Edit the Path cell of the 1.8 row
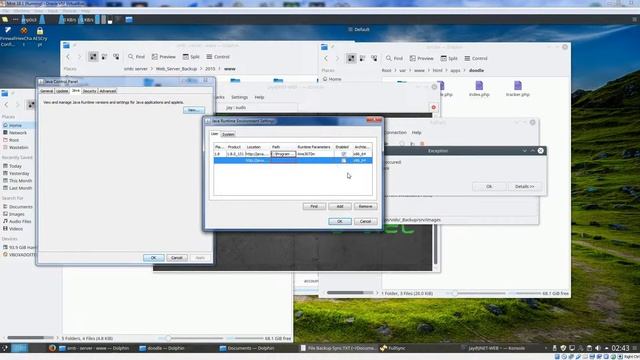 click(x=283, y=154)
